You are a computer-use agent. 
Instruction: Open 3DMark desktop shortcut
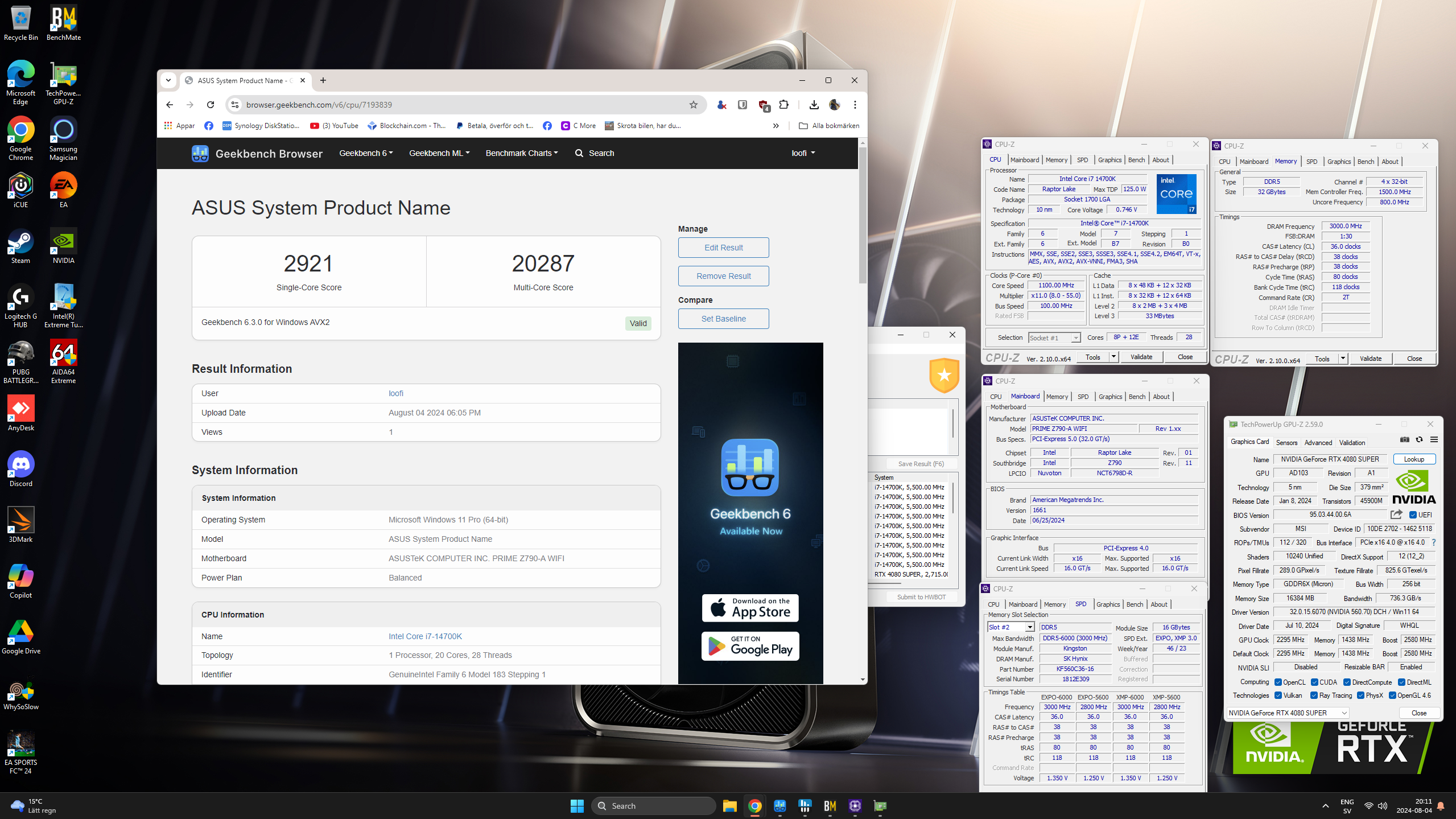pyautogui.click(x=20, y=525)
